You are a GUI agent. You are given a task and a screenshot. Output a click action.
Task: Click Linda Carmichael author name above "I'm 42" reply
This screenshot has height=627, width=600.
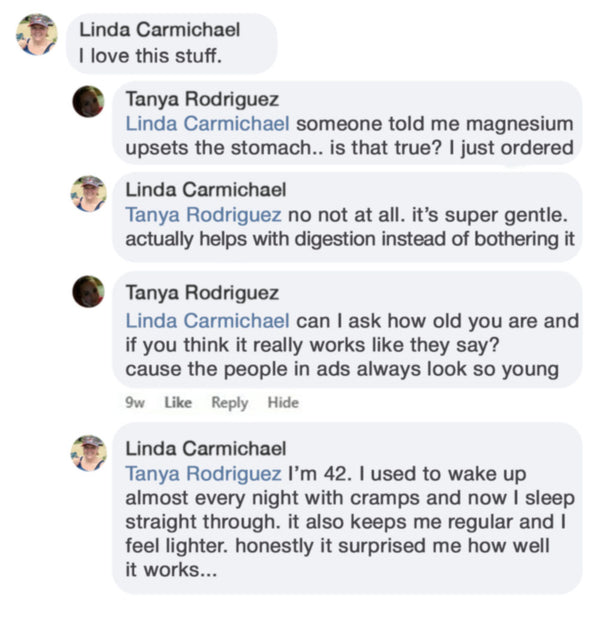click(x=206, y=448)
